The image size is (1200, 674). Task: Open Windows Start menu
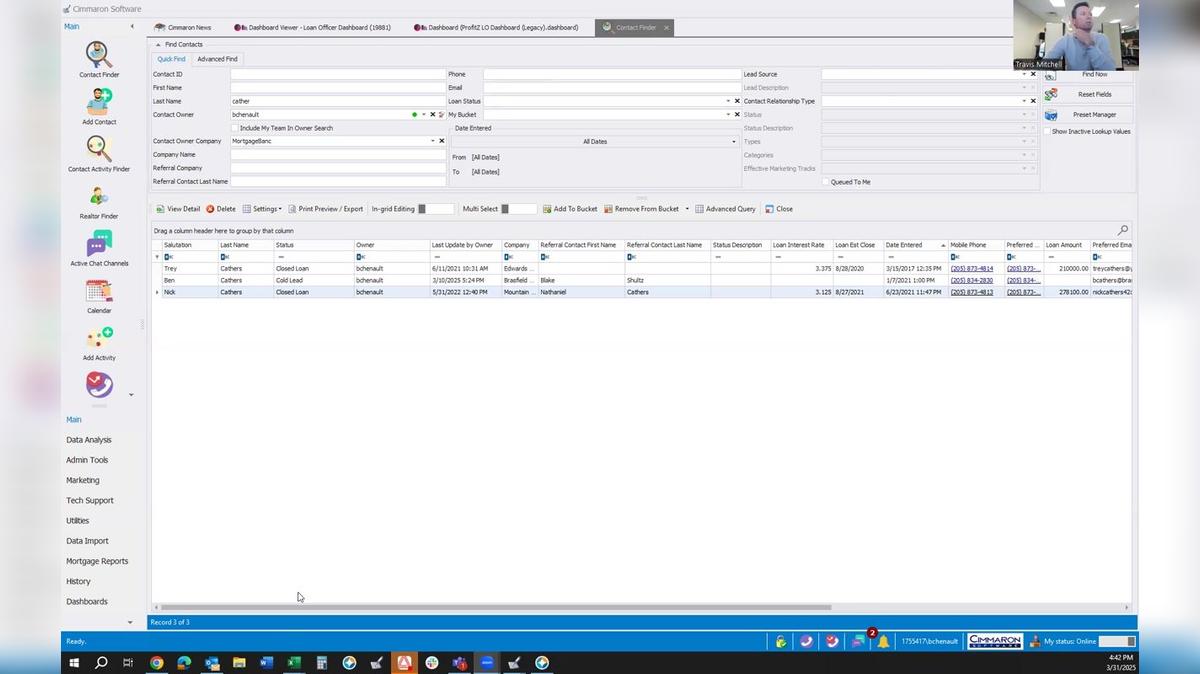tap(74, 662)
